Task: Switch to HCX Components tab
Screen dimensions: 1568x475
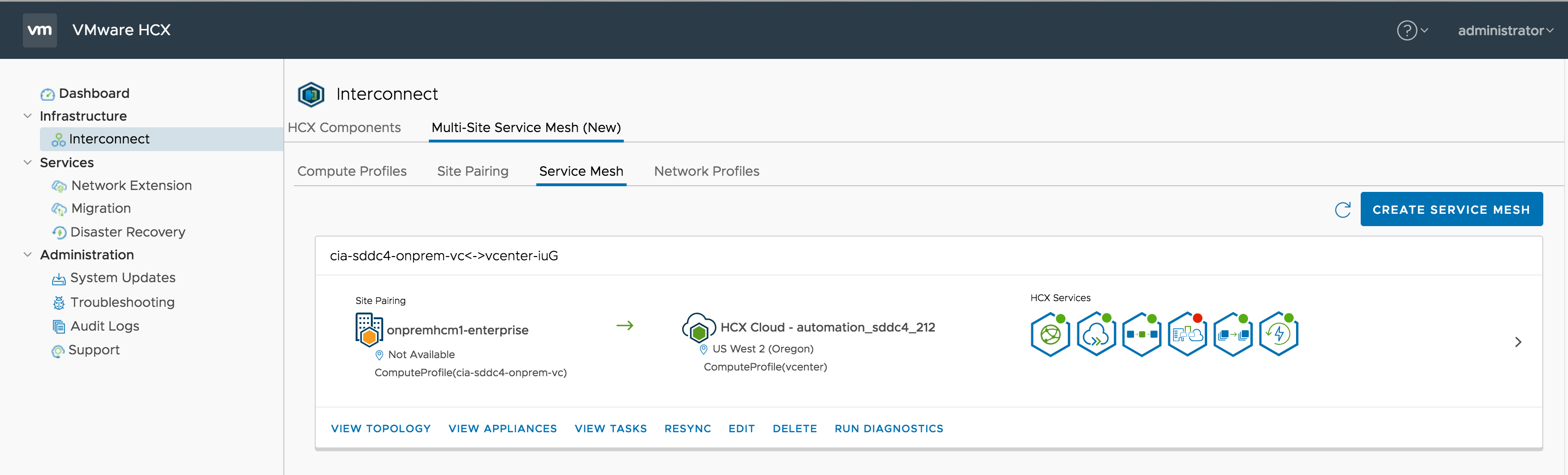Action: 344,128
